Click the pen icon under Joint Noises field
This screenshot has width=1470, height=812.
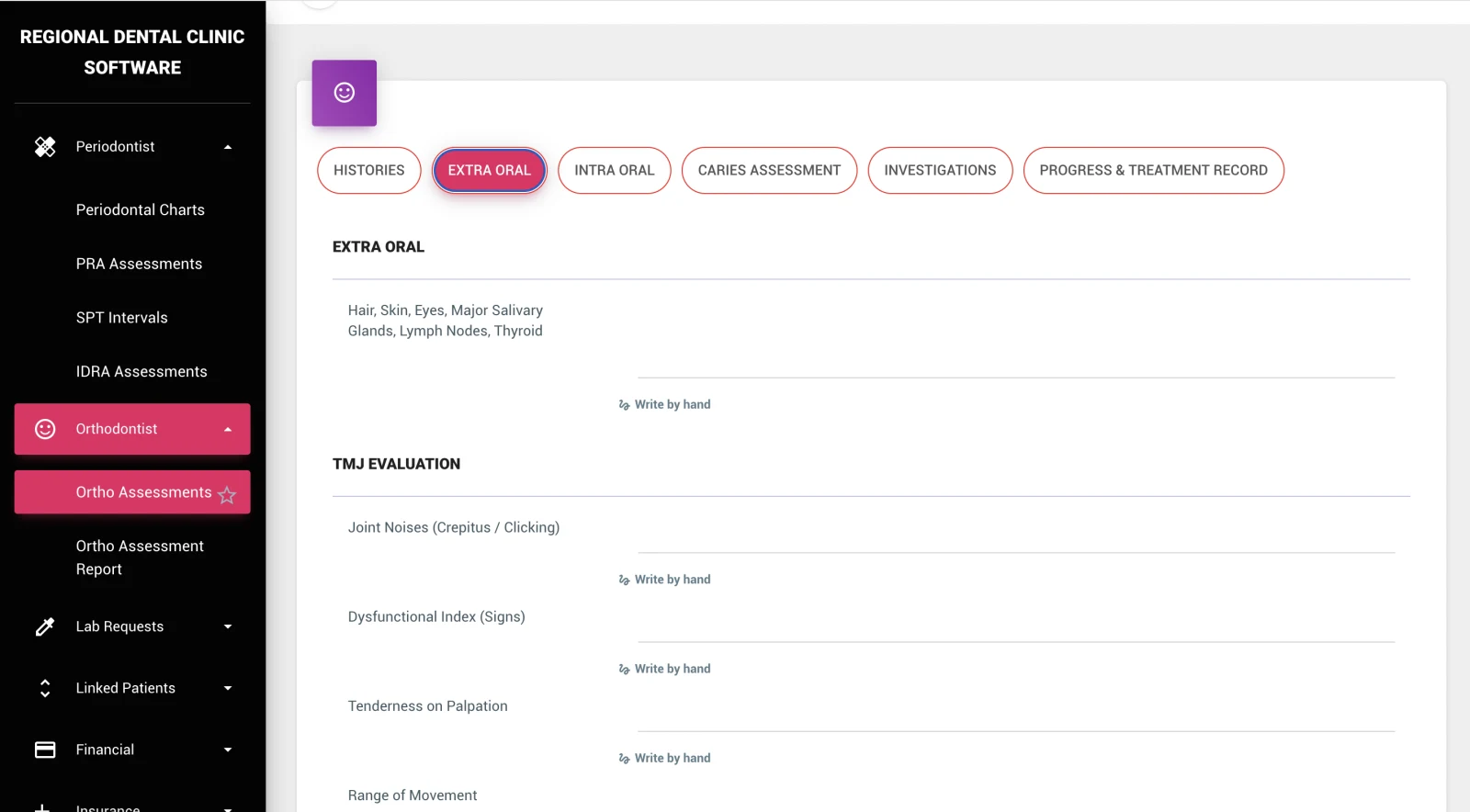tap(625, 581)
